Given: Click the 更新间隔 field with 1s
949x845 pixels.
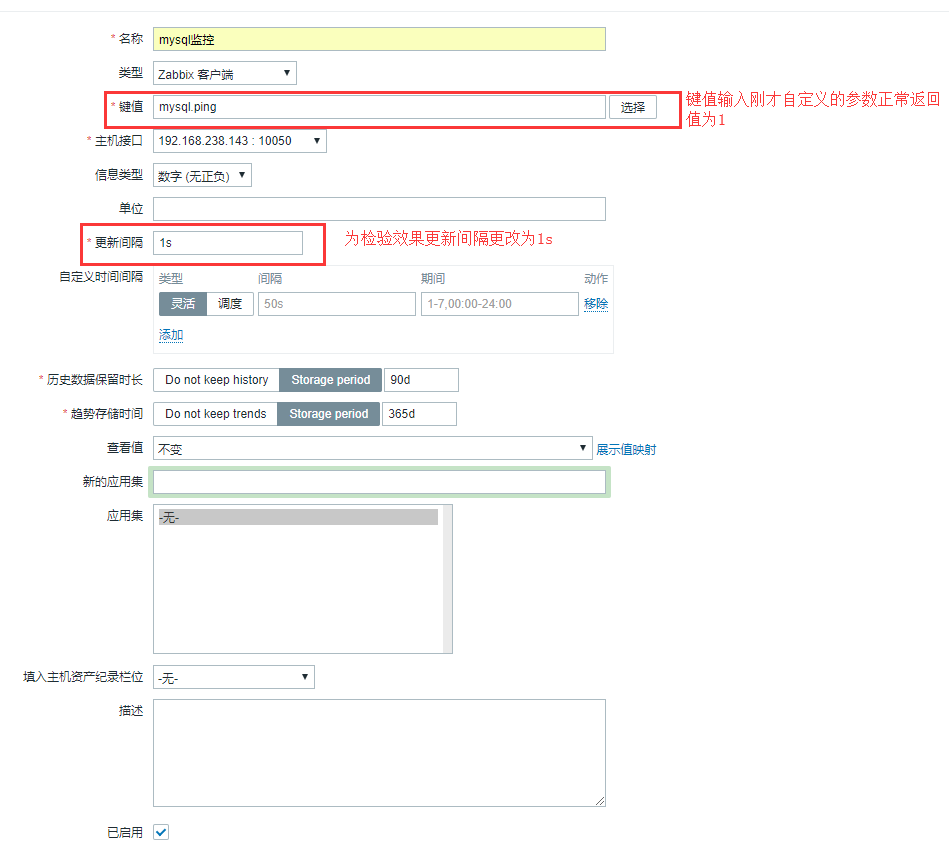Looking at the screenshot, I should click(228, 243).
